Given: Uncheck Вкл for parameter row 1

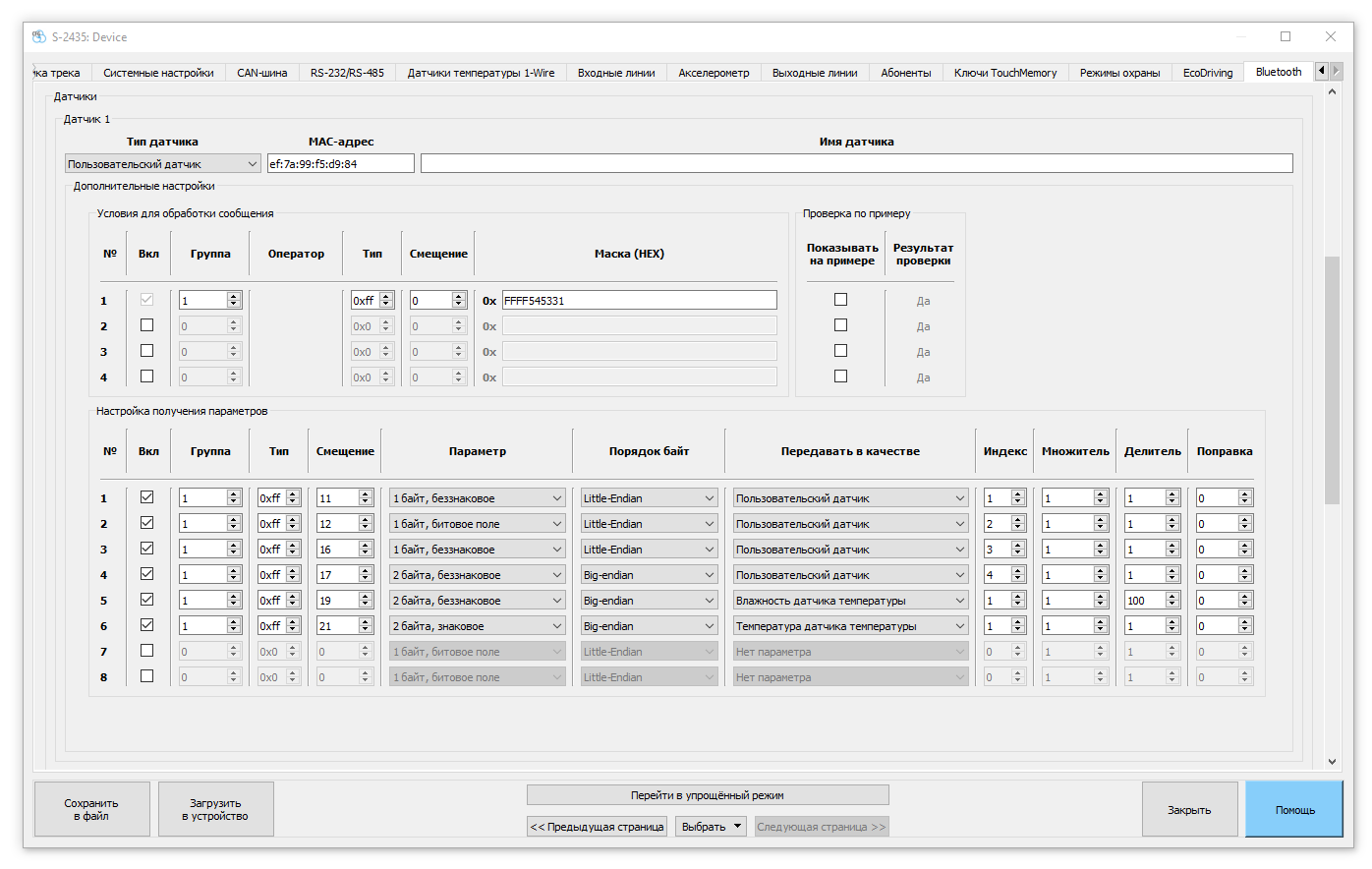Looking at the screenshot, I should 146,497.
